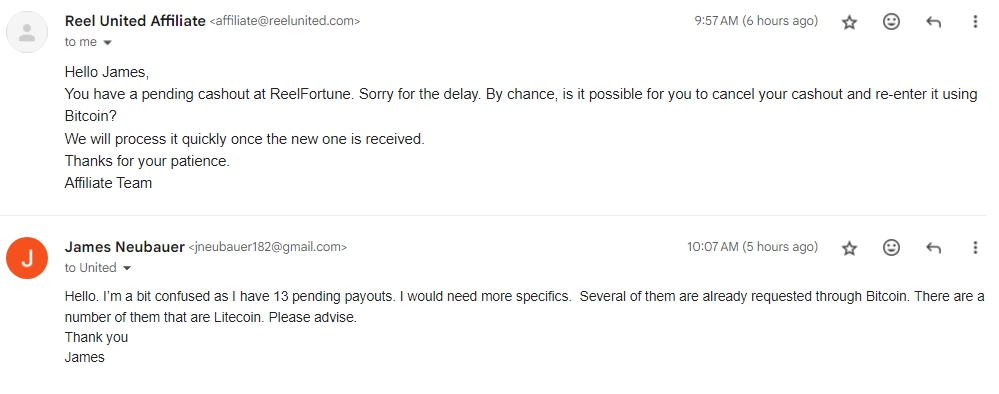Click the orange 'J' profile avatar
Screen dimensions: 999x394
click(x=27, y=258)
